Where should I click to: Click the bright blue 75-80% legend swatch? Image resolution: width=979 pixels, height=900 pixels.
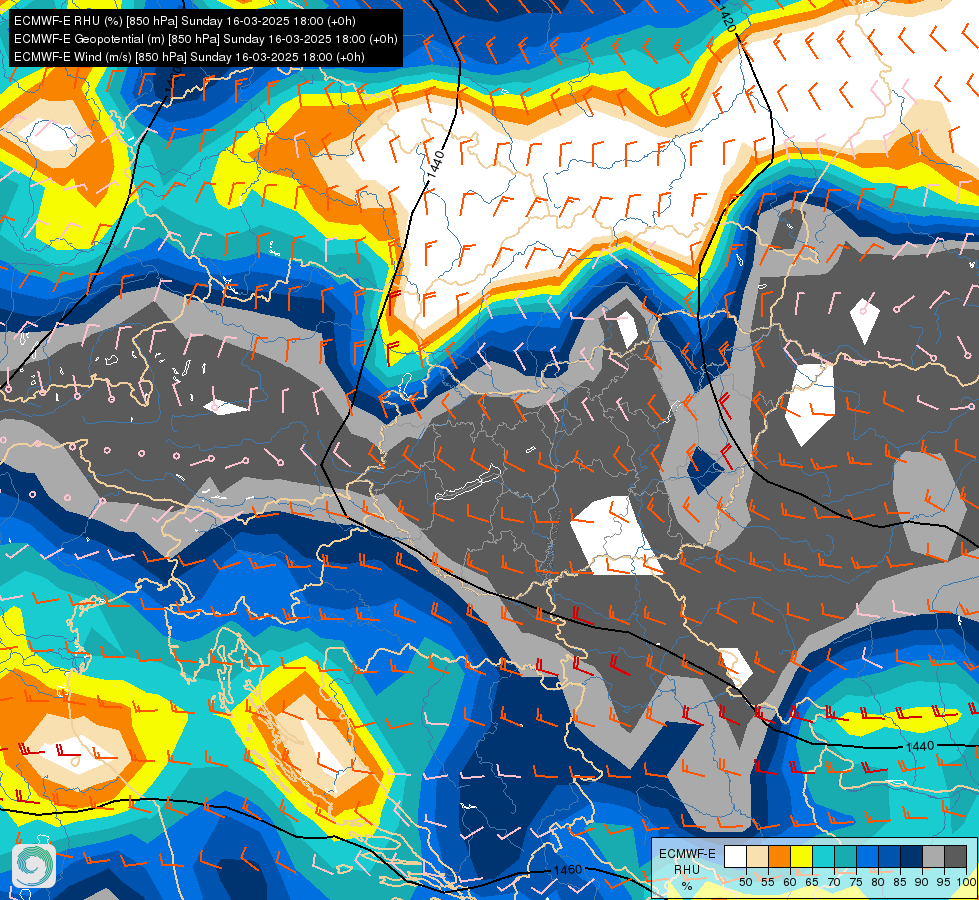(867, 857)
